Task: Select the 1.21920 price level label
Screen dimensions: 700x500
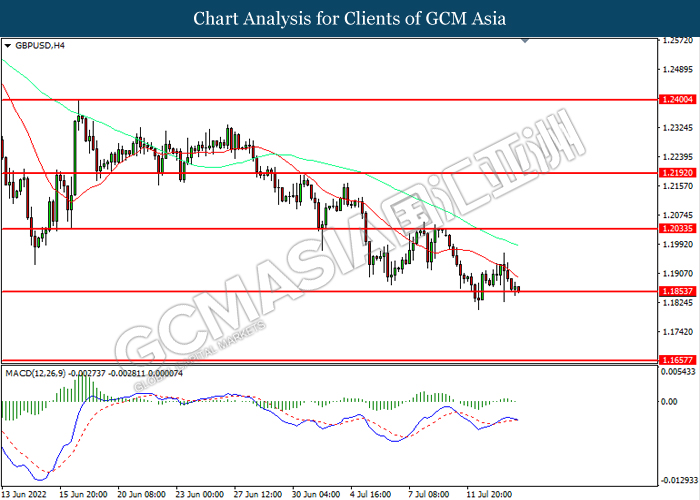Action: pyautogui.click(x=678, y=173)
